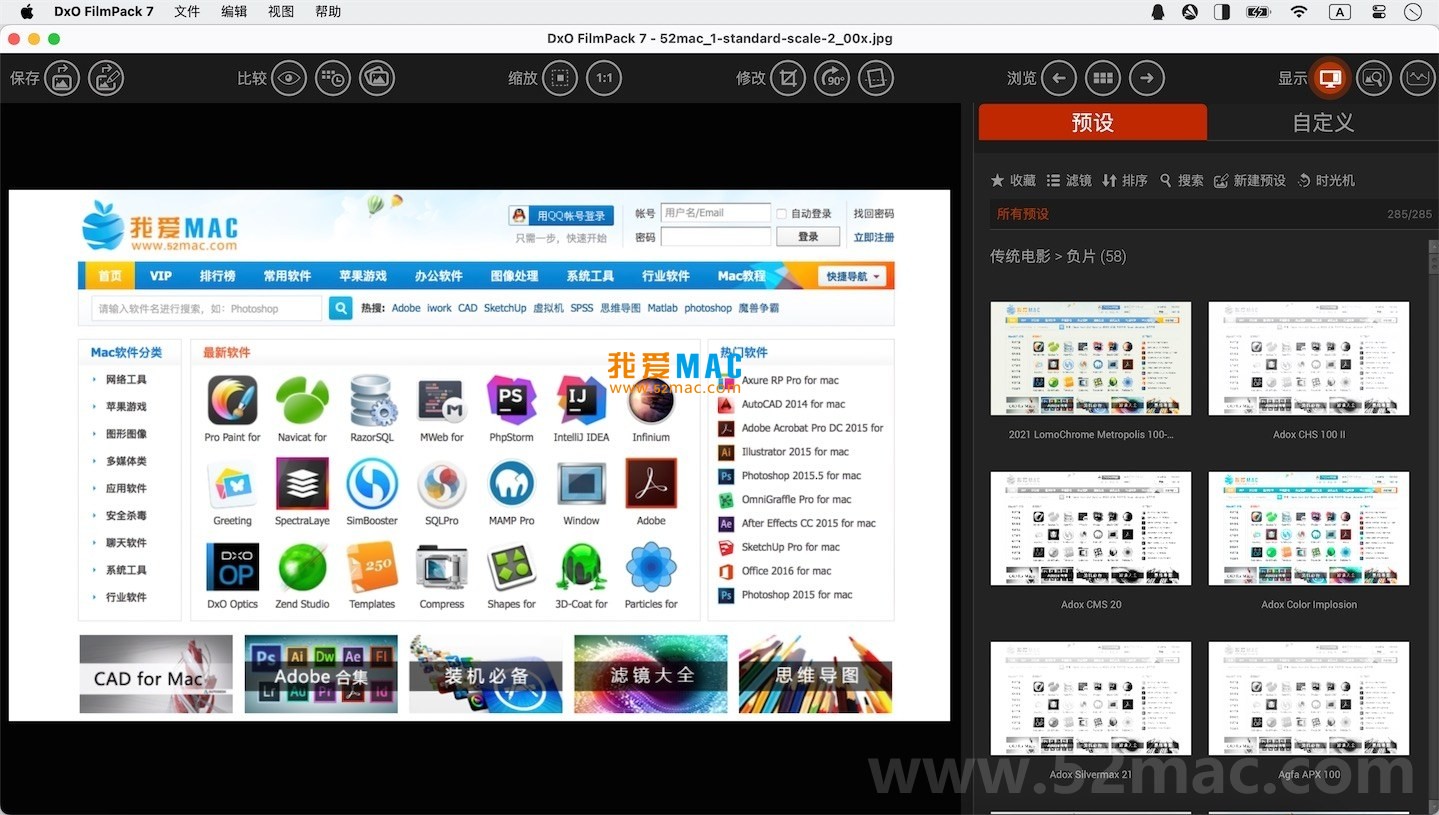
Task: Select the Adox Color Implosion preset thumbnail
Action: coord(1309,528)
